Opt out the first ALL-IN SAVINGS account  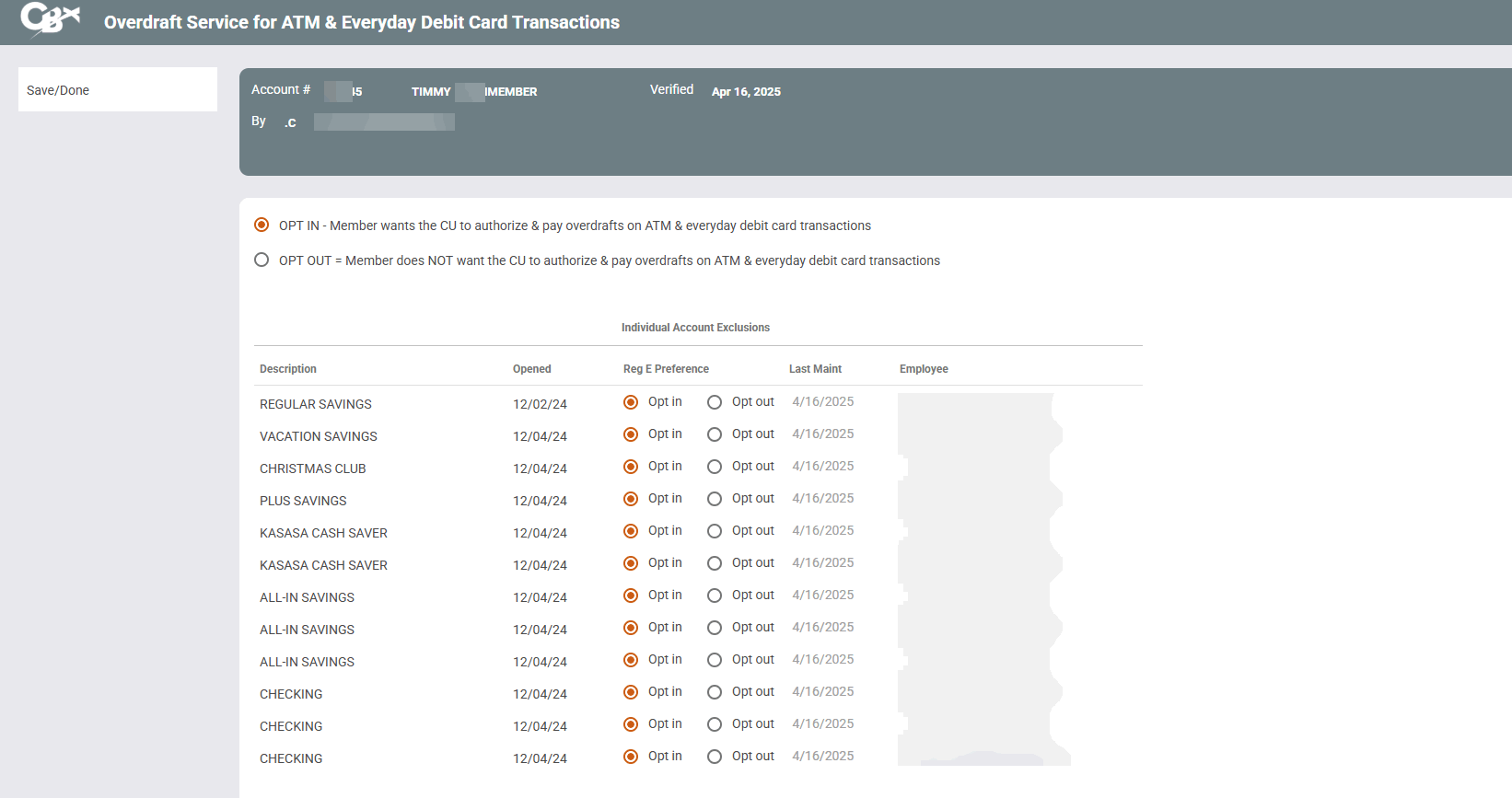715,596
